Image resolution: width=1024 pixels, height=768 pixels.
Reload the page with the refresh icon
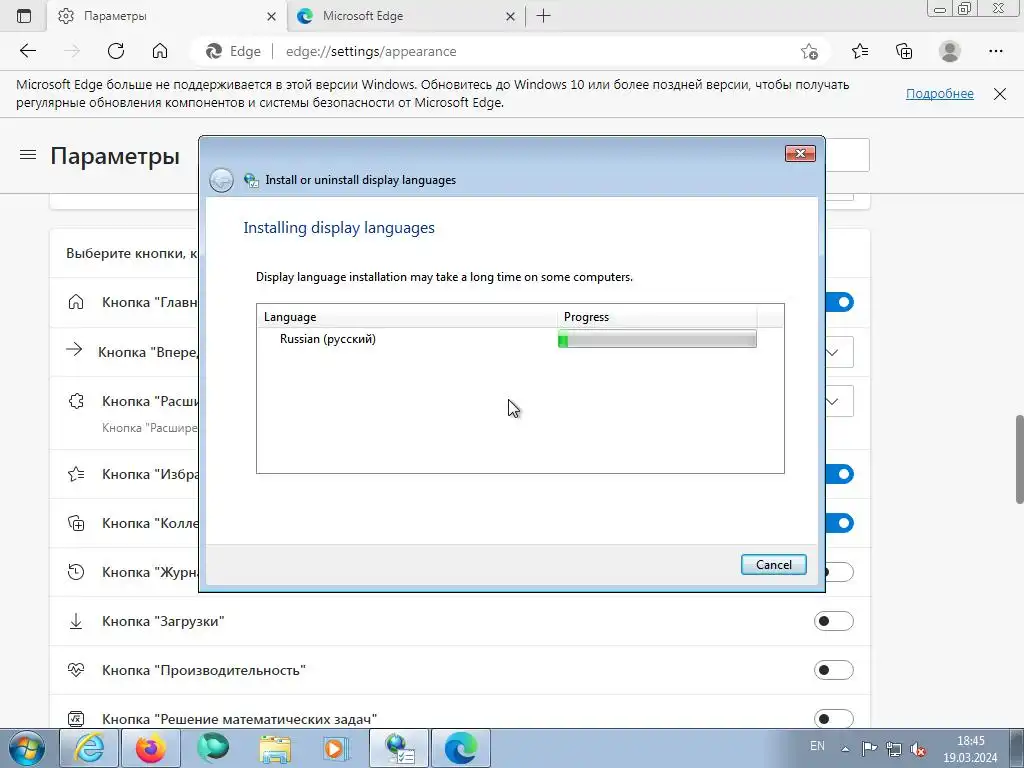point(116,51)
